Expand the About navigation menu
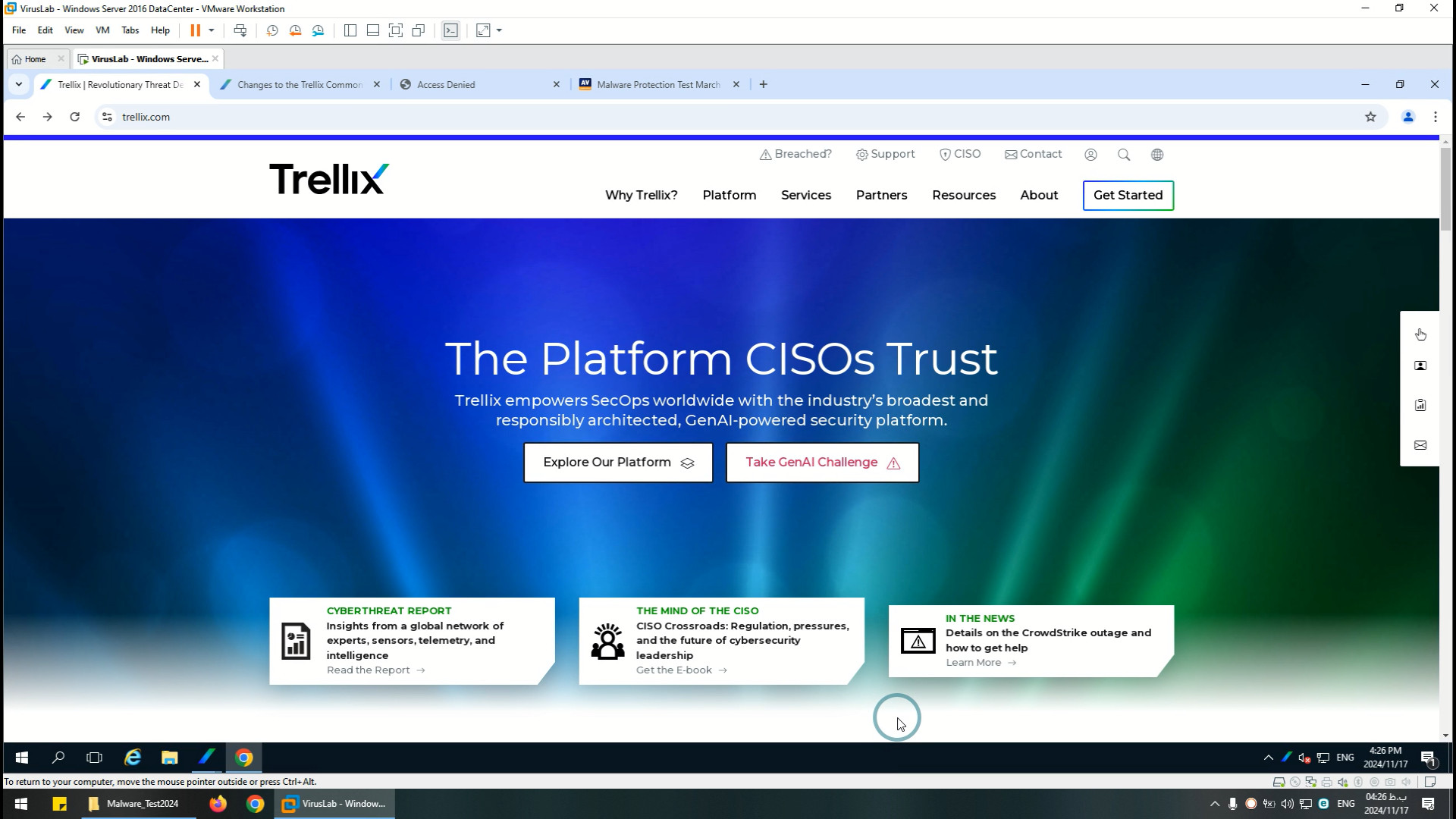 tap(1039, 195)
